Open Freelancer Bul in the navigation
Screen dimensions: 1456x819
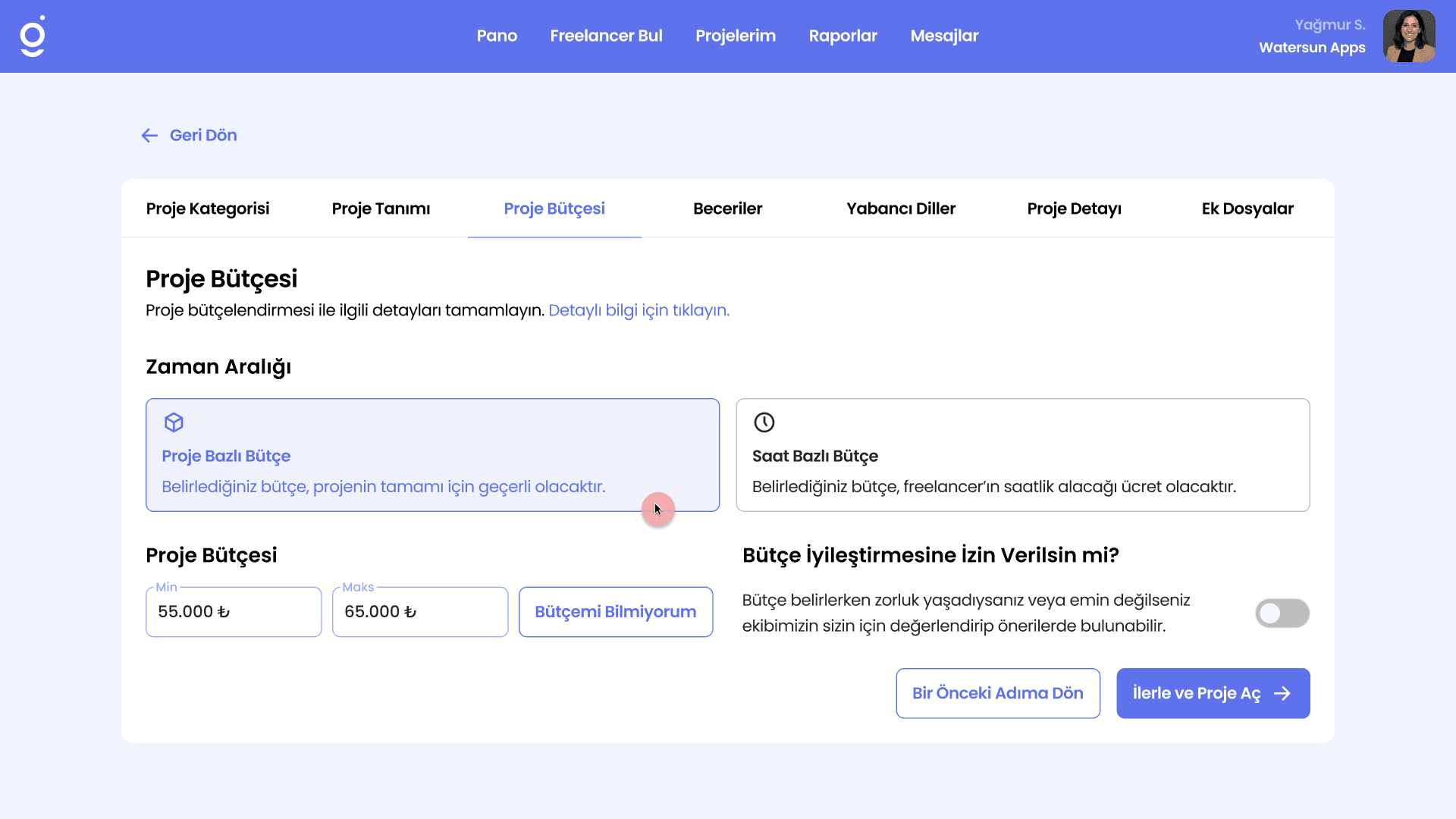pos(606,36)
